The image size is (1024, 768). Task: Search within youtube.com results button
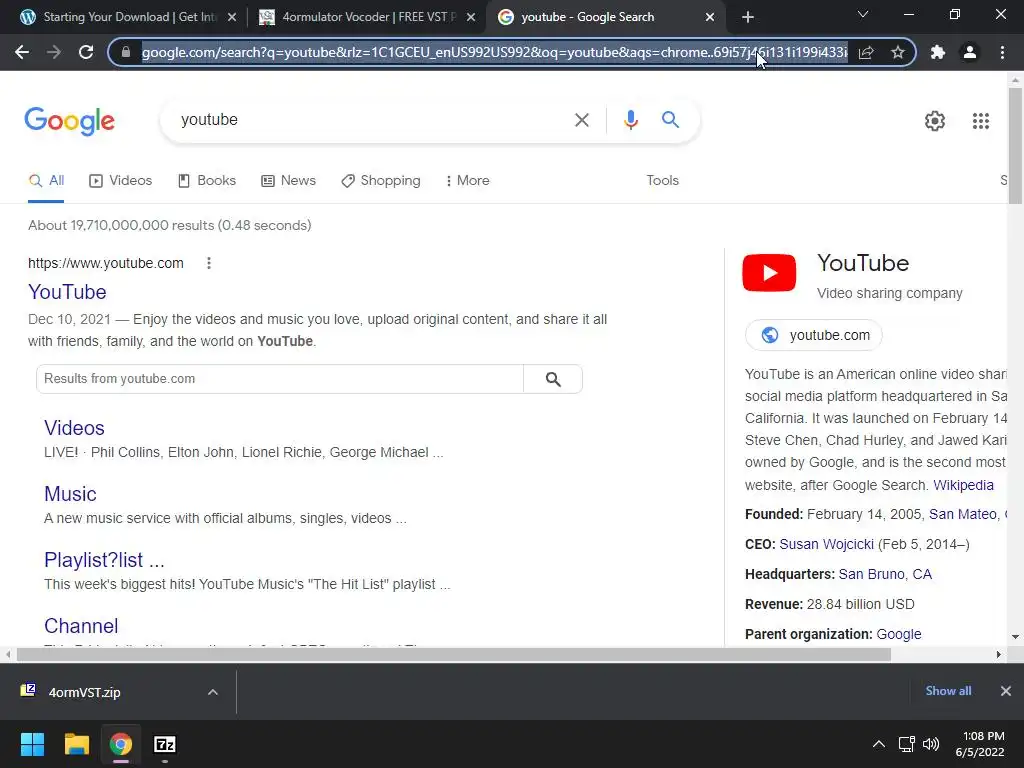[x=553, y=379]
